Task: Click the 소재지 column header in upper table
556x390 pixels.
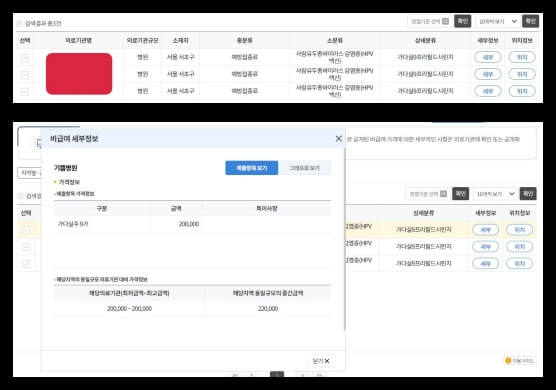Action: click(x=180, y=40)
